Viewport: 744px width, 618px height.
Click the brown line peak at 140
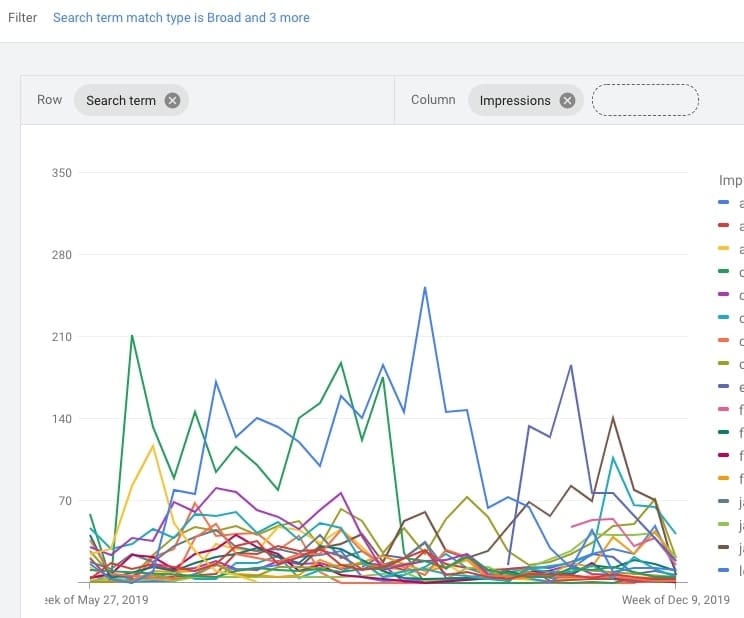[613, 418]
